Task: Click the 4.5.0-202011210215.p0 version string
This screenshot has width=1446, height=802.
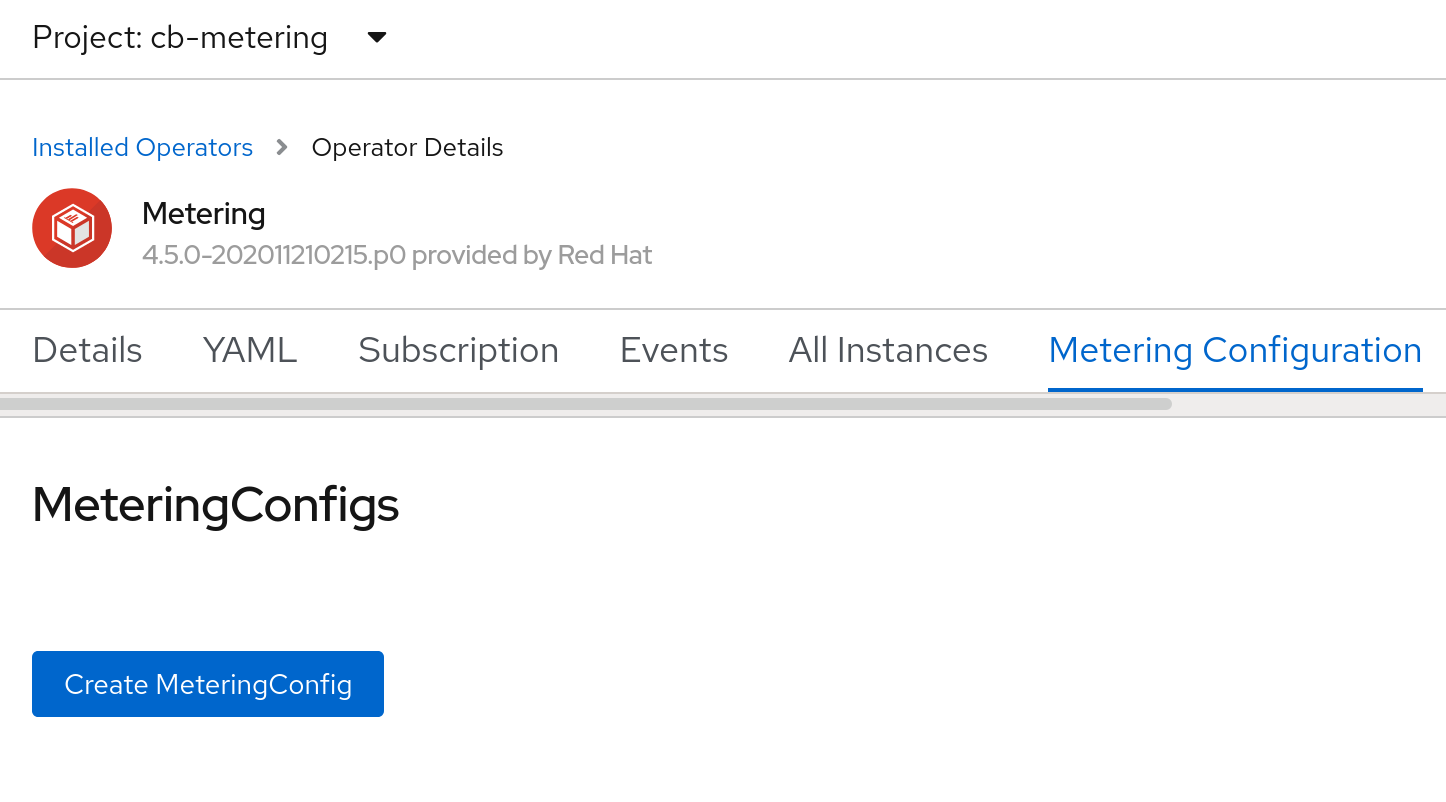Action: 273,256
